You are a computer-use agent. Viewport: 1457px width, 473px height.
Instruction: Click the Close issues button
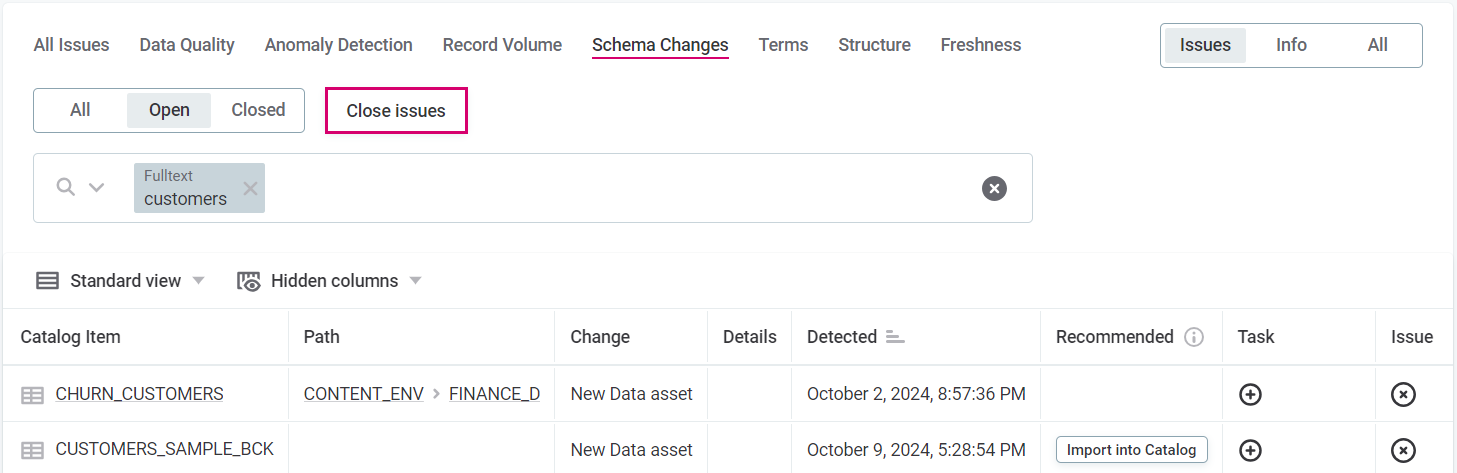[396, 111]
